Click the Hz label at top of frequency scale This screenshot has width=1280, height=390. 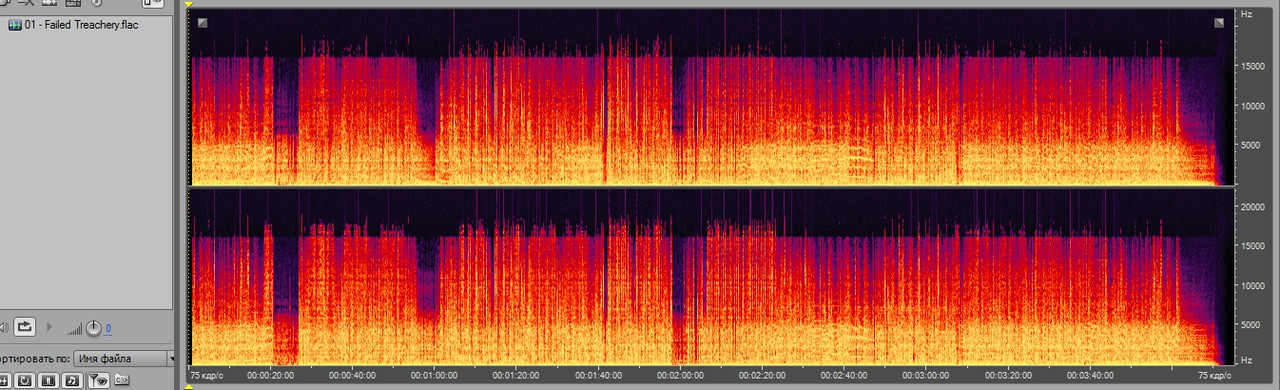1246,14
